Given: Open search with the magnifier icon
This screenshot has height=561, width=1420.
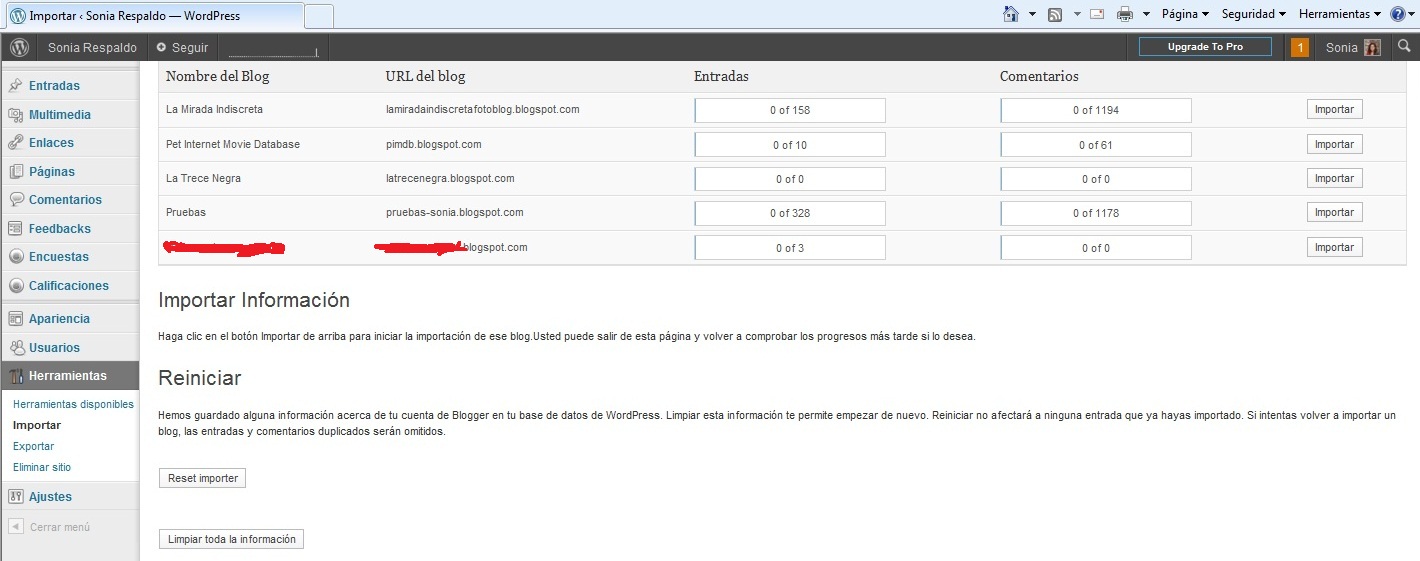Looking at the screenshot, I should click(1404, 47).
